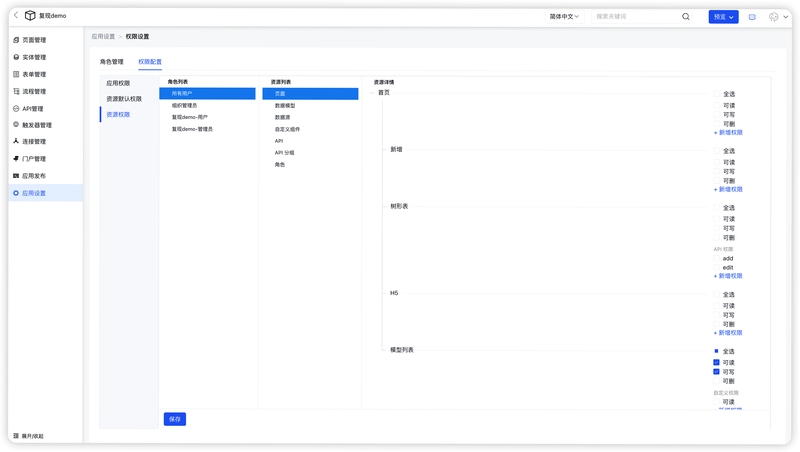Screen dimensions: 800x452
Task: Check 可删 for 模型列表
Action: pyautogui.click(x=716, y=381)
